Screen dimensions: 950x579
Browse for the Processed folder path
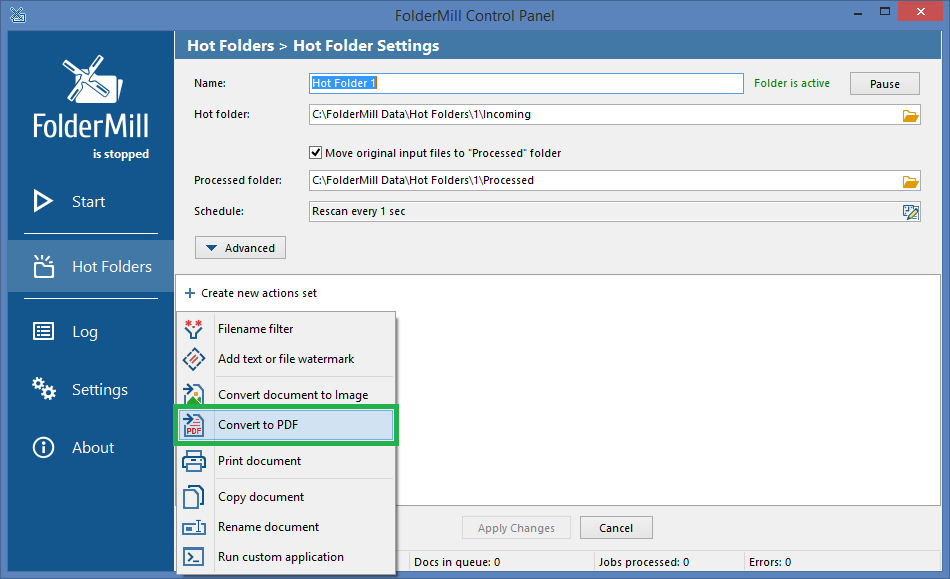tap(910, 181)
